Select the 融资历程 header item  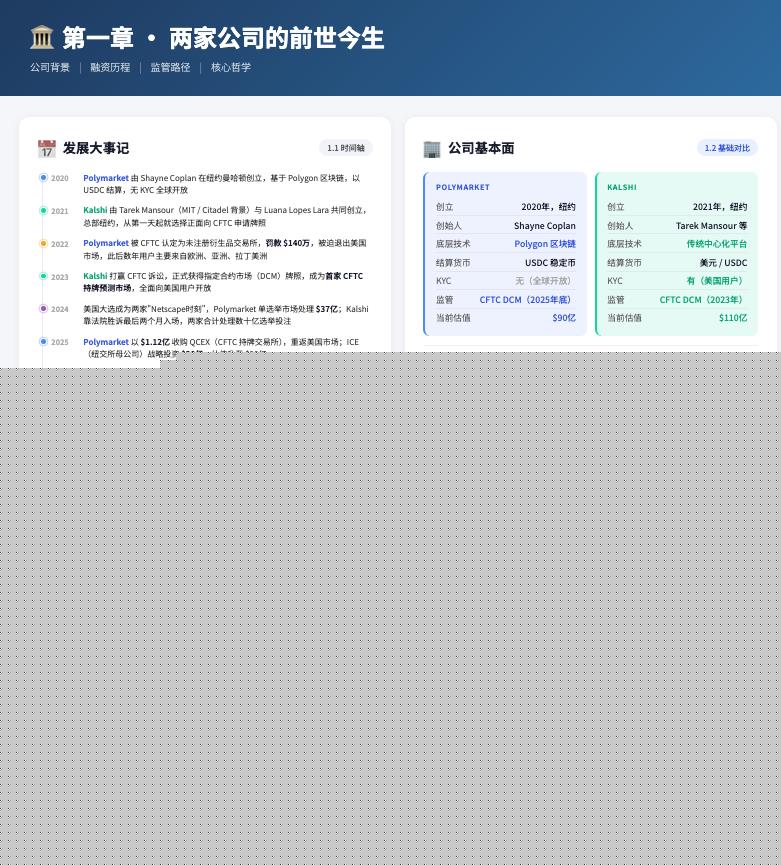click(110, 67)
